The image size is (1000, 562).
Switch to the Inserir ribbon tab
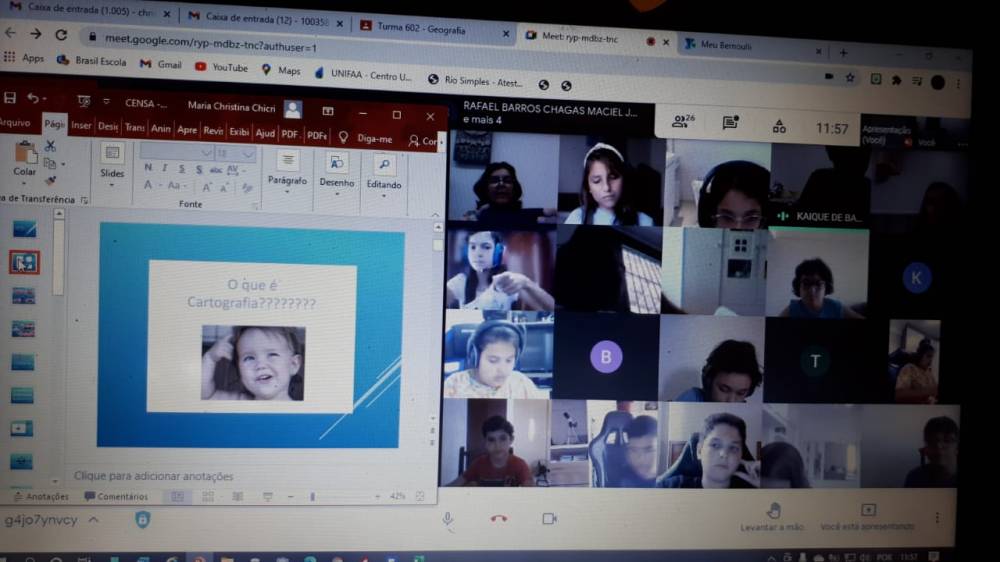click(x=81, y=126)
